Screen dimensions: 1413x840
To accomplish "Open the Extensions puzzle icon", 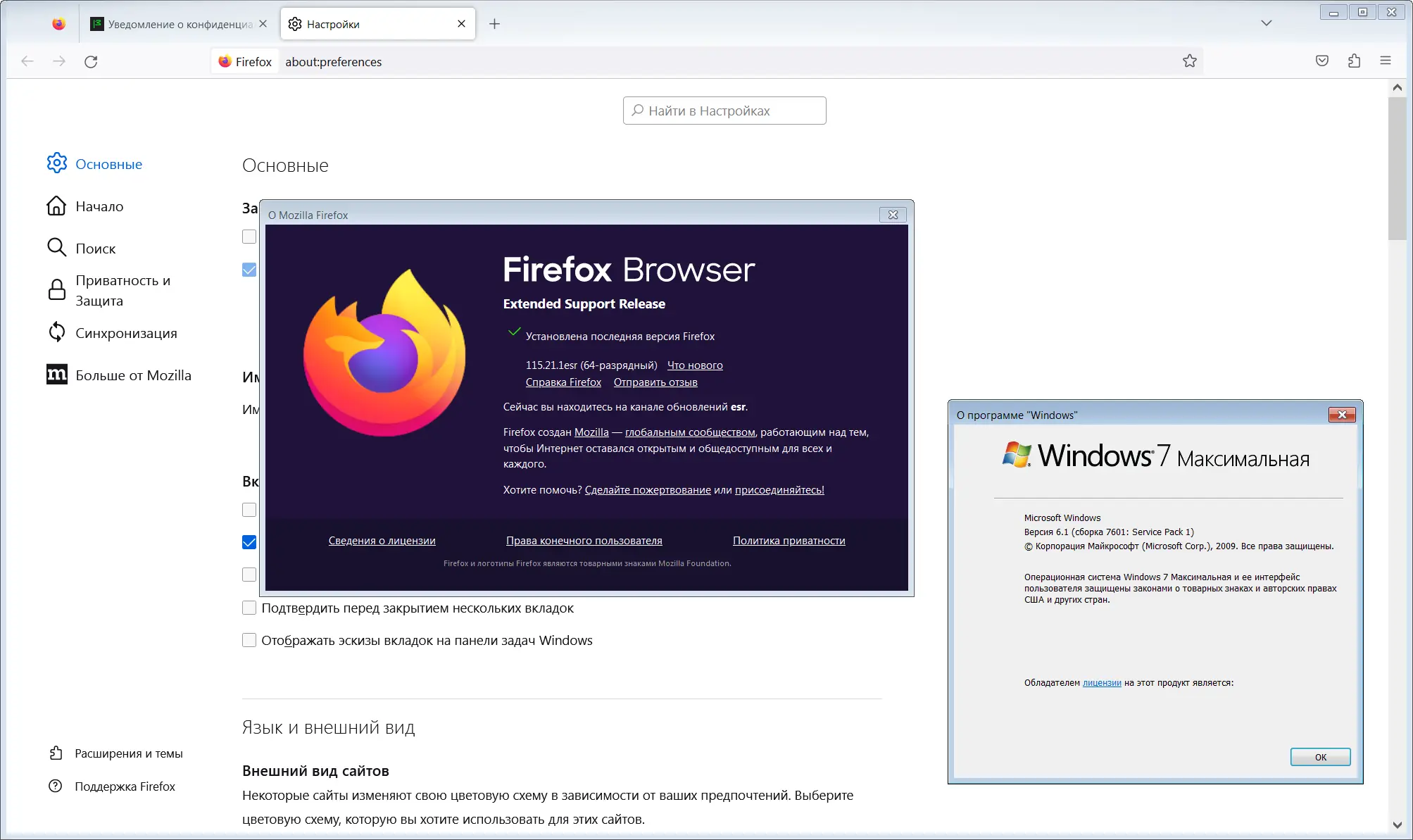I will pos(1354,61).
